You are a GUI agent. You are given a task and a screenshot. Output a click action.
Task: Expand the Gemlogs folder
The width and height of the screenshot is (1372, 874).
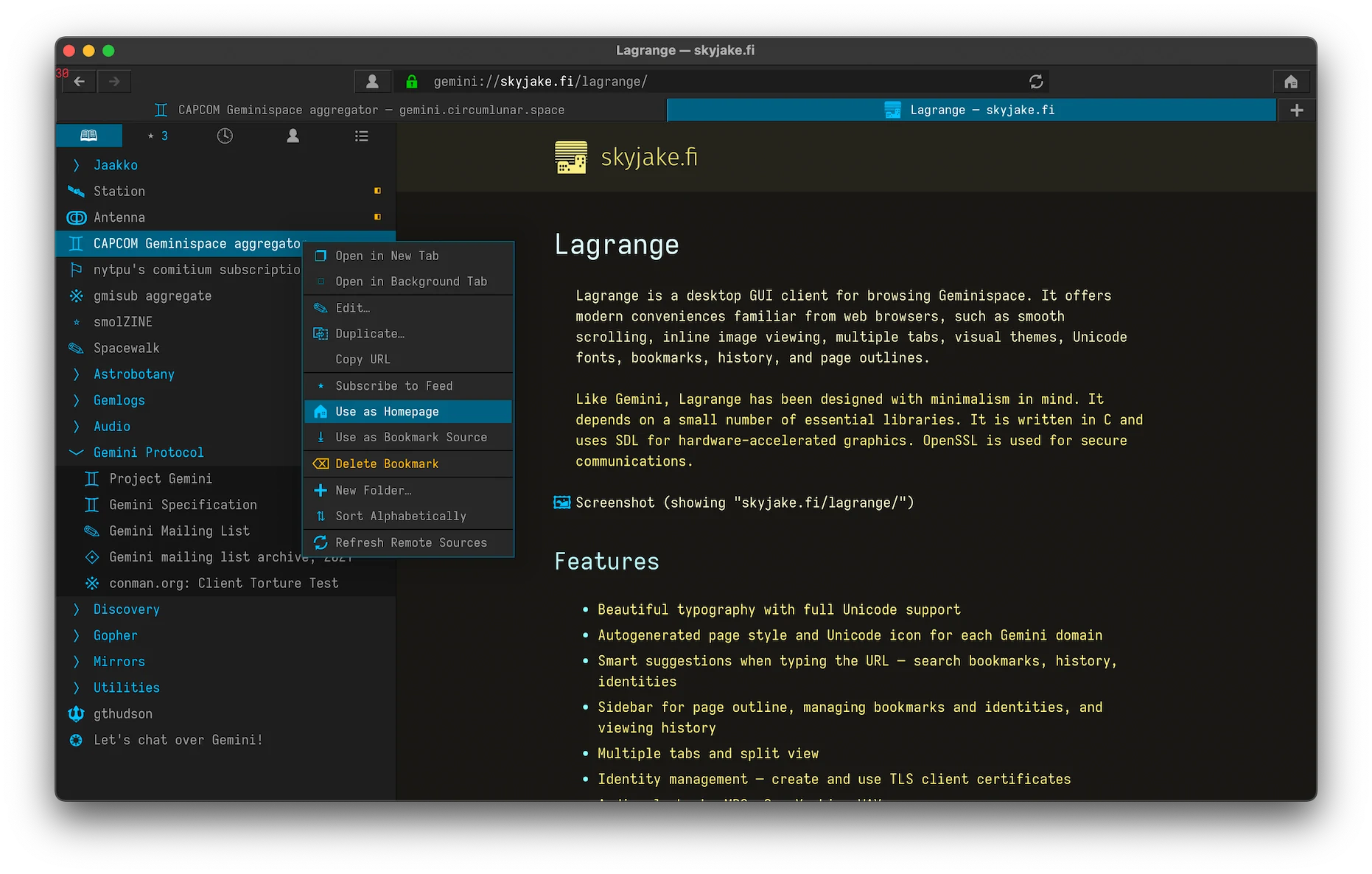(178, 400)
